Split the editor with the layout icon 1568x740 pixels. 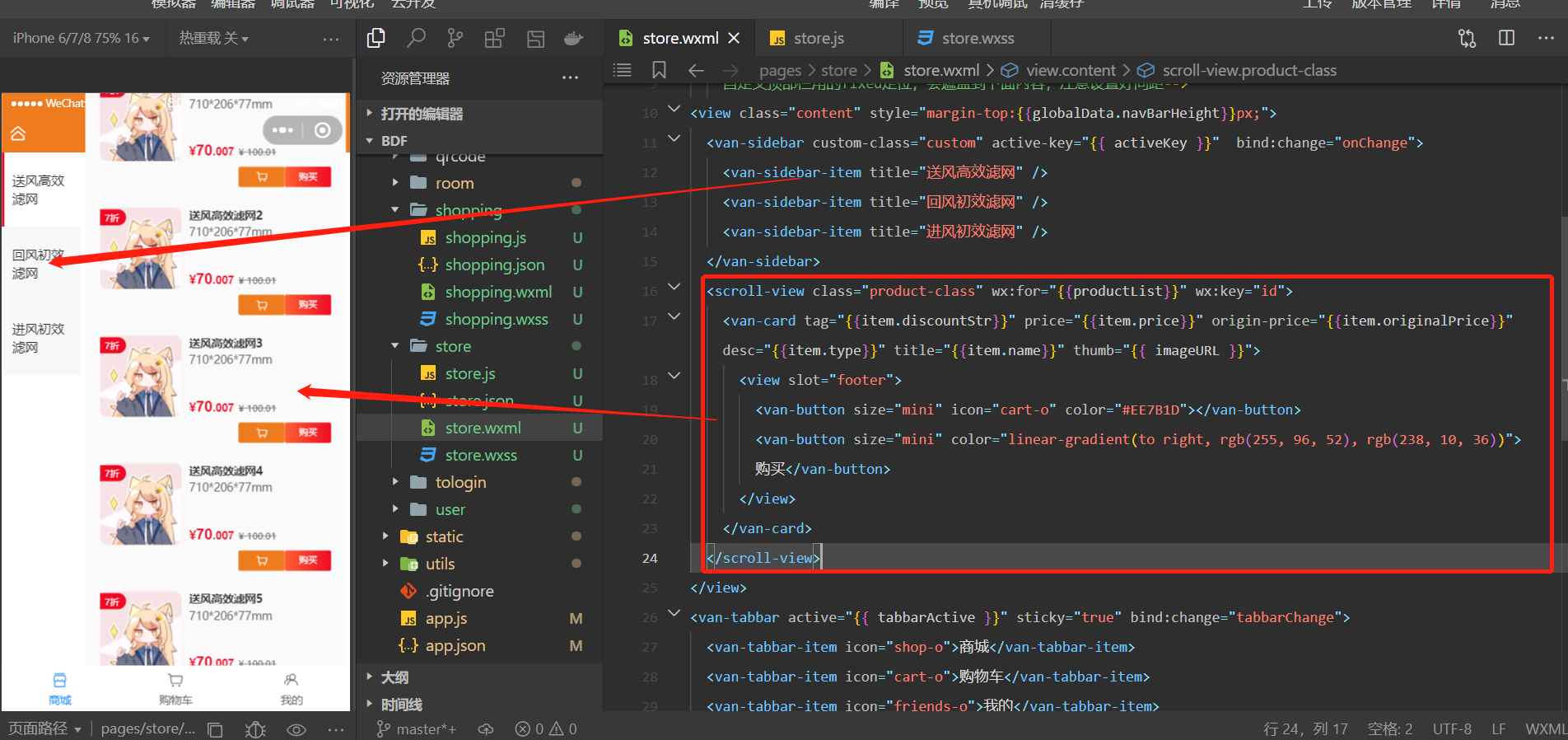[x=1506, y=38]
